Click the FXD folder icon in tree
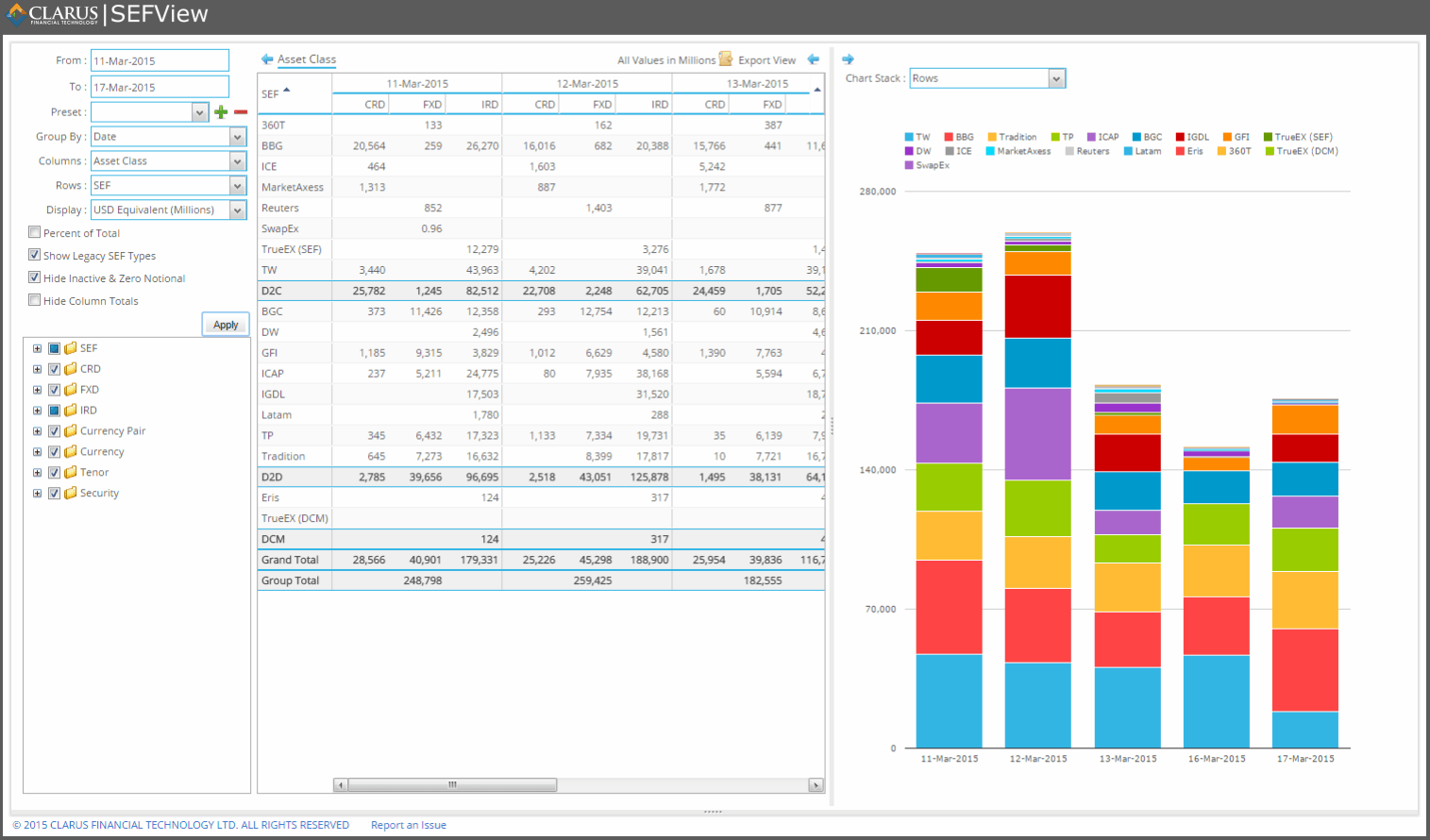Image resolution: width=1430 pixels, height=840 pixels. (x=71, y=390)
